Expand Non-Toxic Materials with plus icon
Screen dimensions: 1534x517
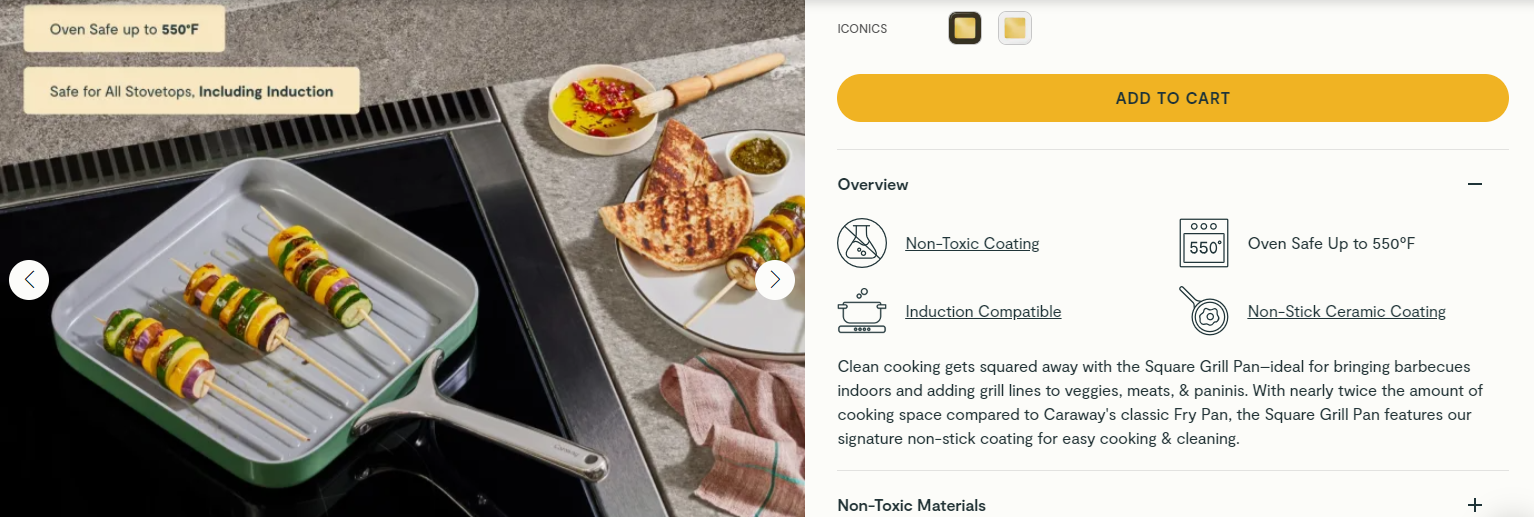[x=1474, y=505]
